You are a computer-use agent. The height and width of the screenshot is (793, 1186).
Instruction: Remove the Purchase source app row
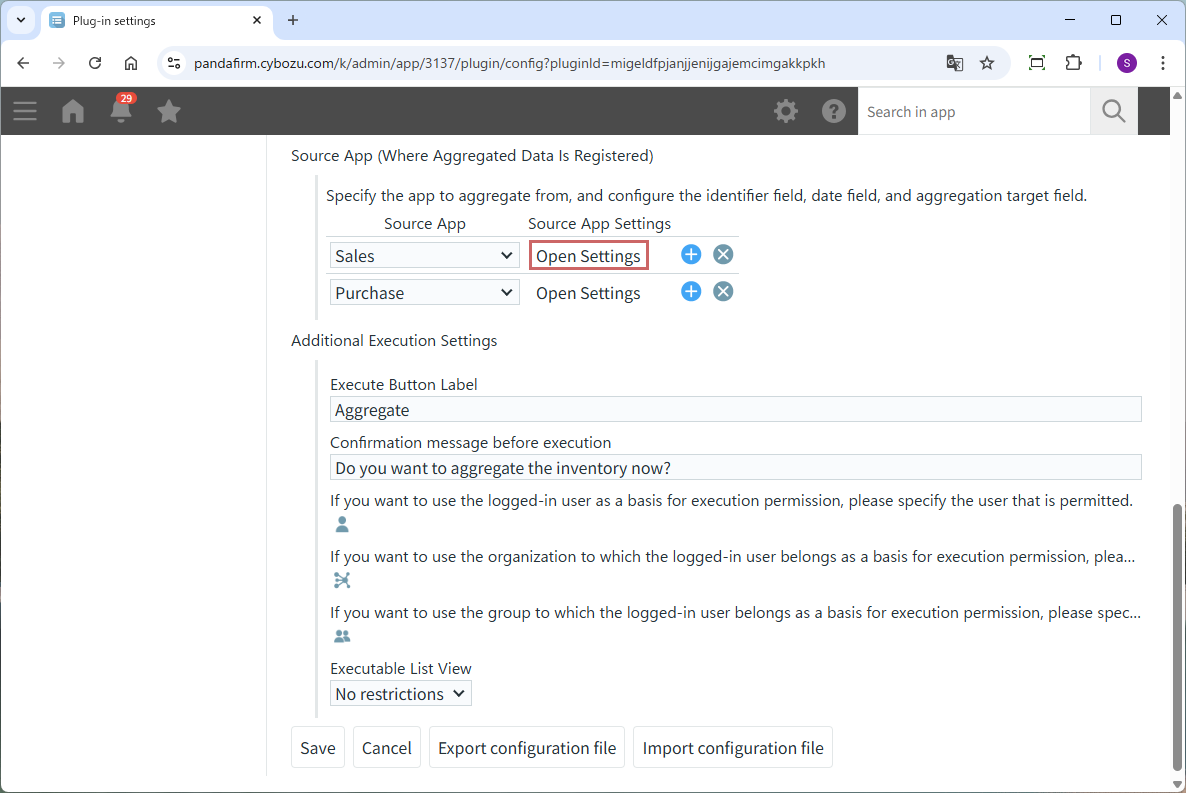(723, 292)
